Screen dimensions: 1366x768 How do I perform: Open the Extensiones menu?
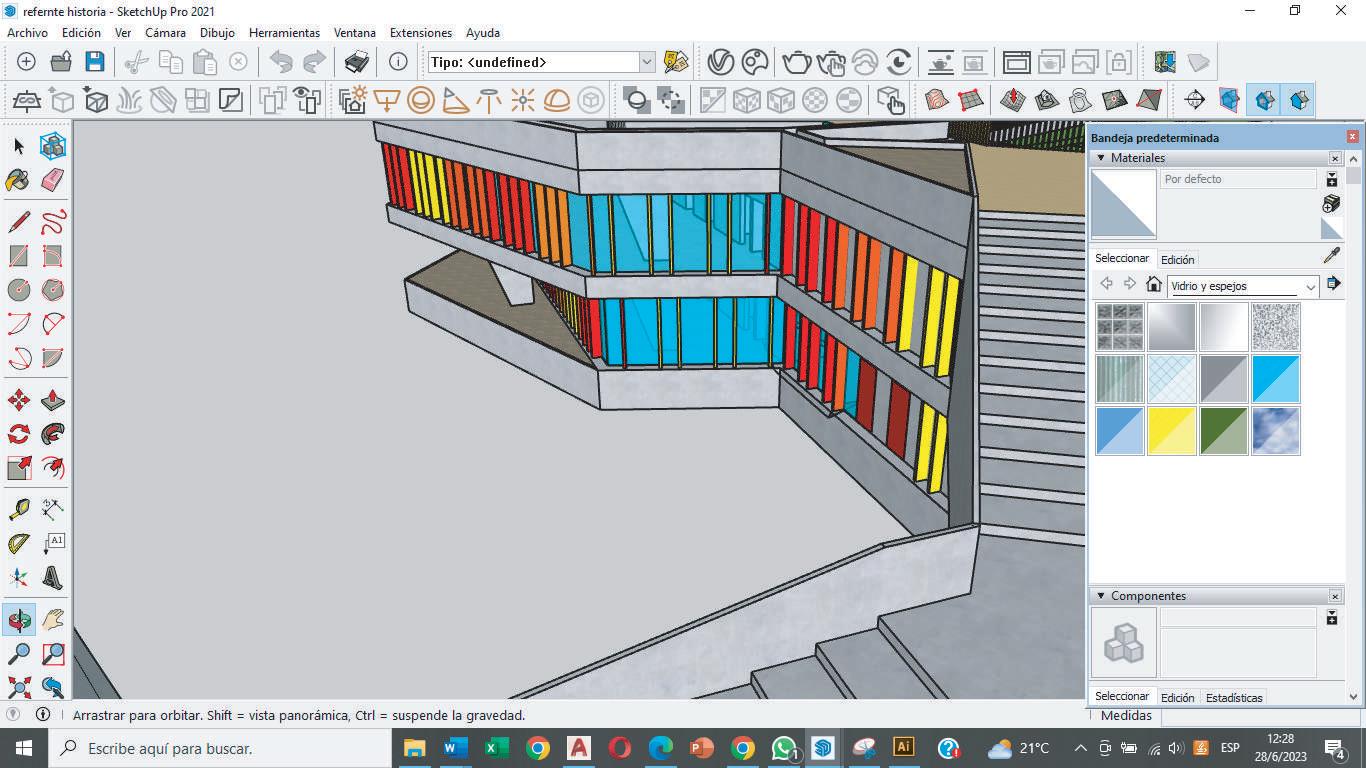point(420,33)
